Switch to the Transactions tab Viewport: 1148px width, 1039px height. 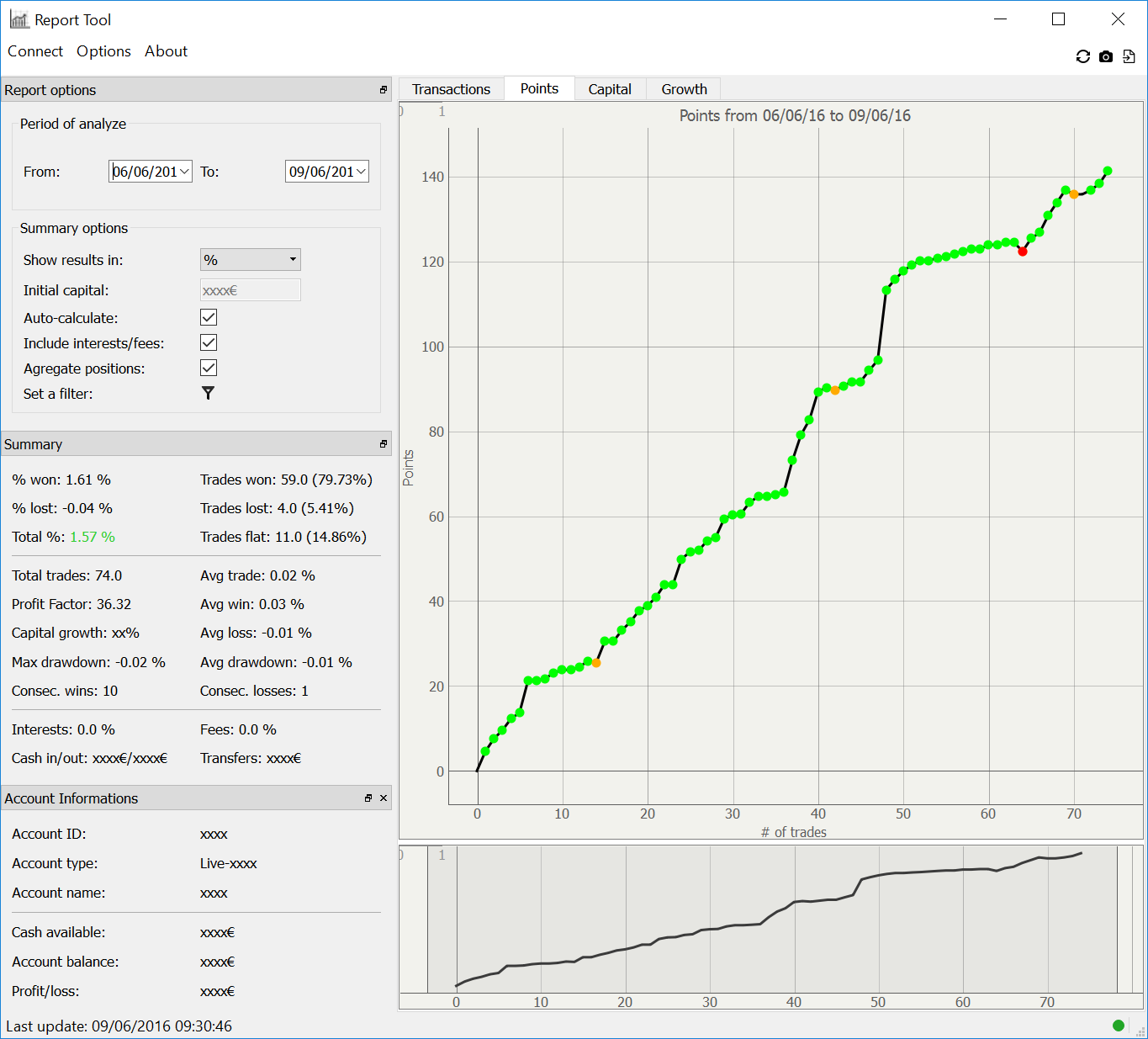(x=451, y=89)
